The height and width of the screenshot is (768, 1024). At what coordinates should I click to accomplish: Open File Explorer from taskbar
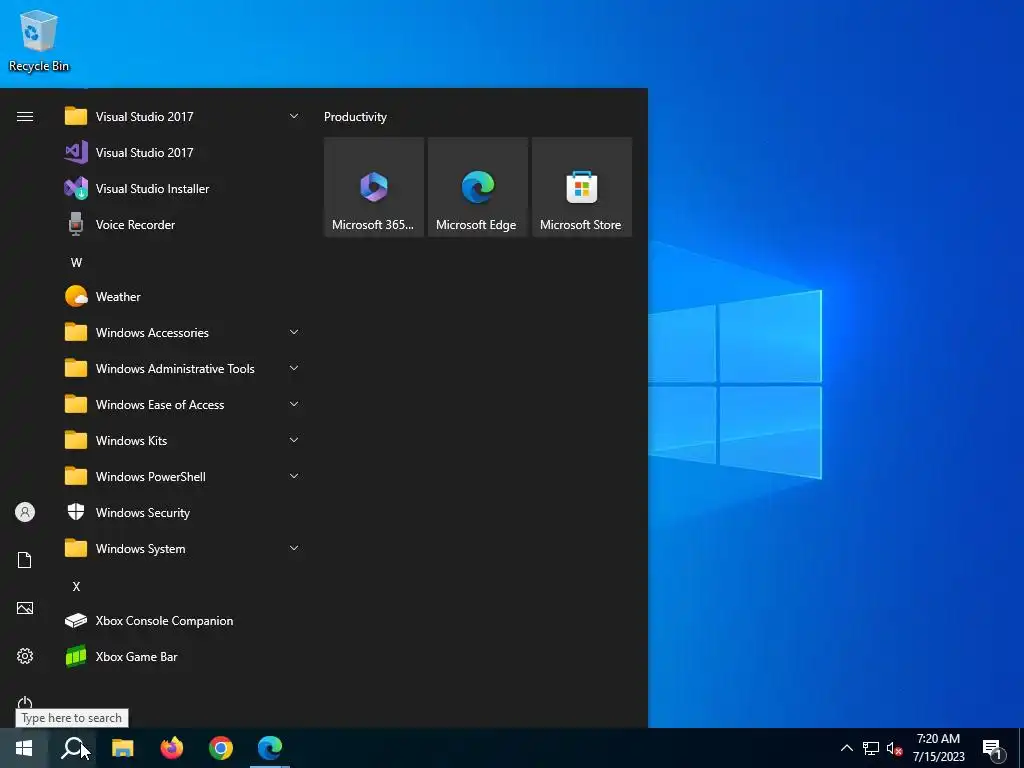click(x=122, y=748)
